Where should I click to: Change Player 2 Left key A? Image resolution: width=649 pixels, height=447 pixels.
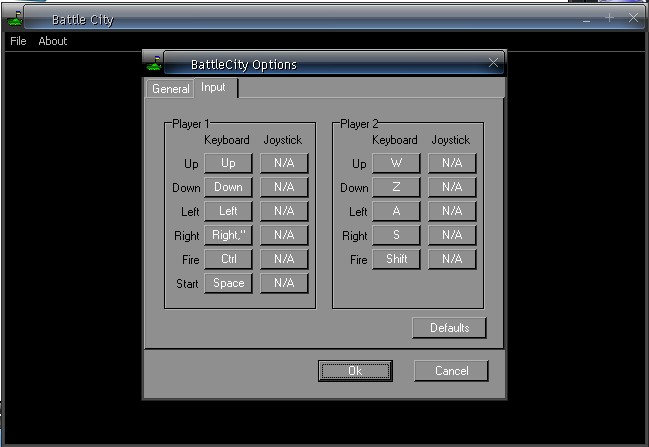[396, 211]
